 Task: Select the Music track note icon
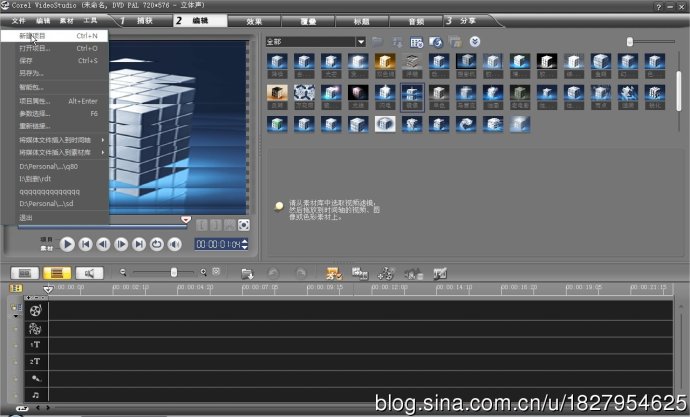36,395
